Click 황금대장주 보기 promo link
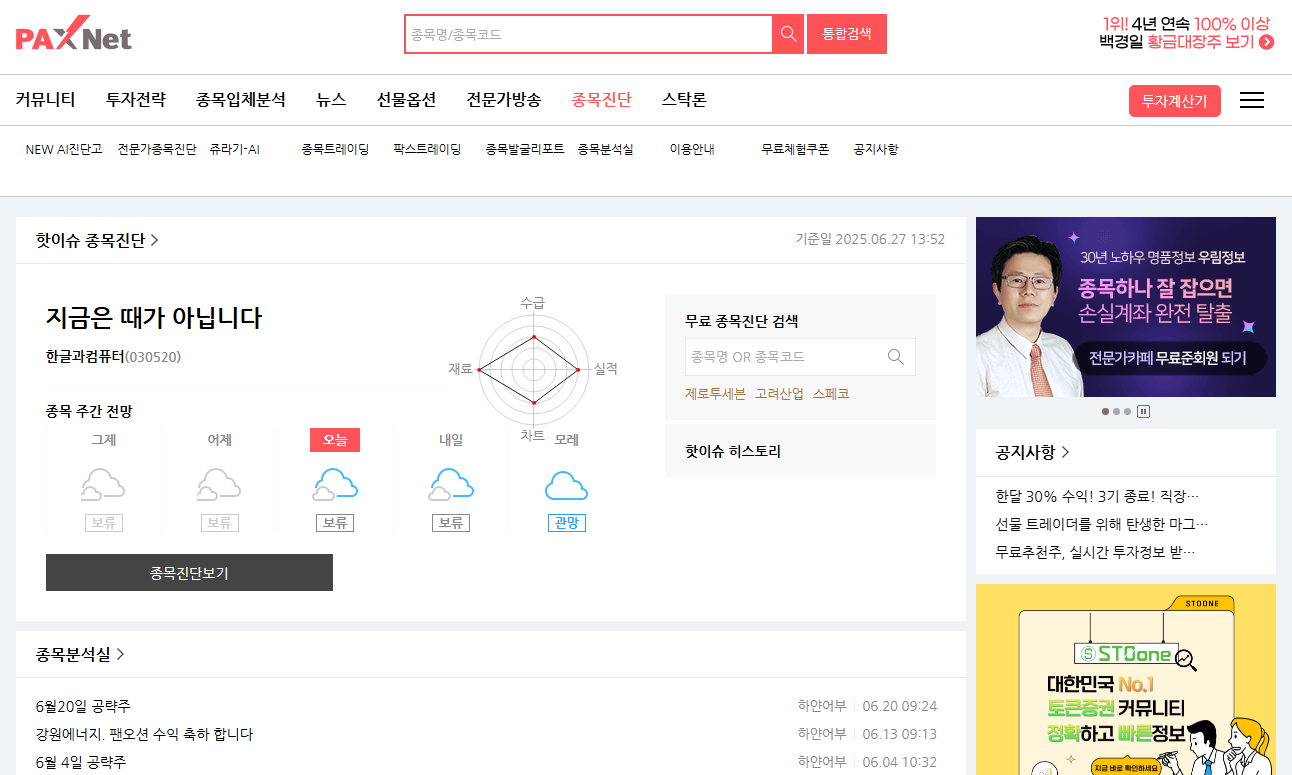 tap(1200, 42)
